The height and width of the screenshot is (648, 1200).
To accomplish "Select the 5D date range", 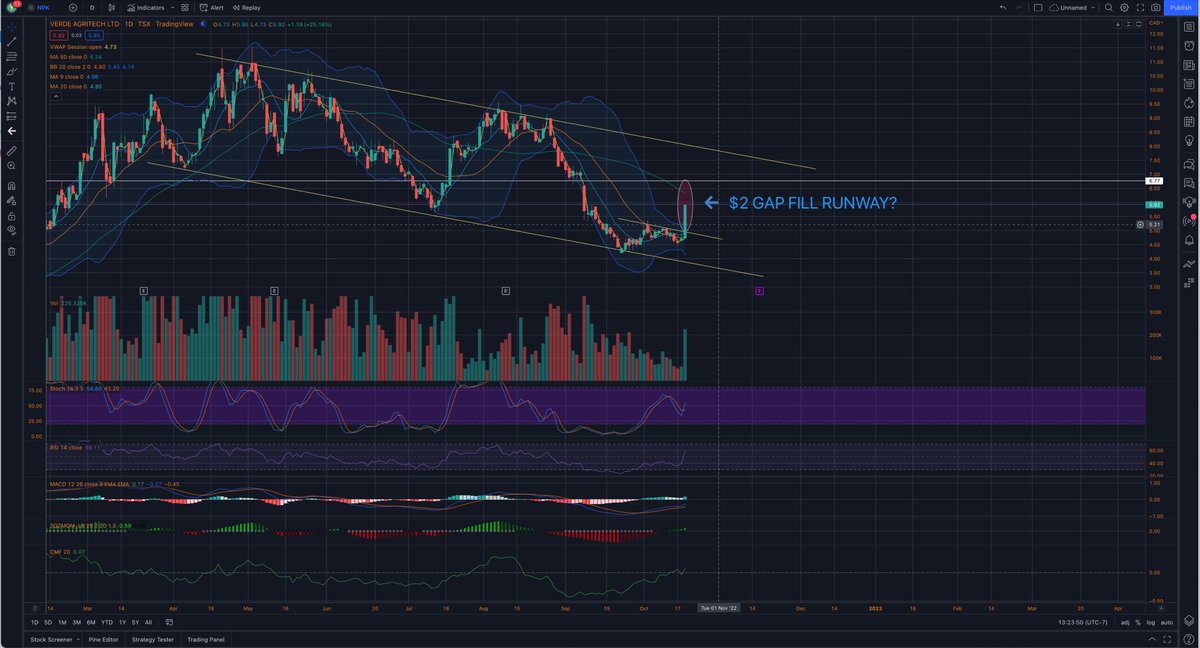I will coord(49,622).
